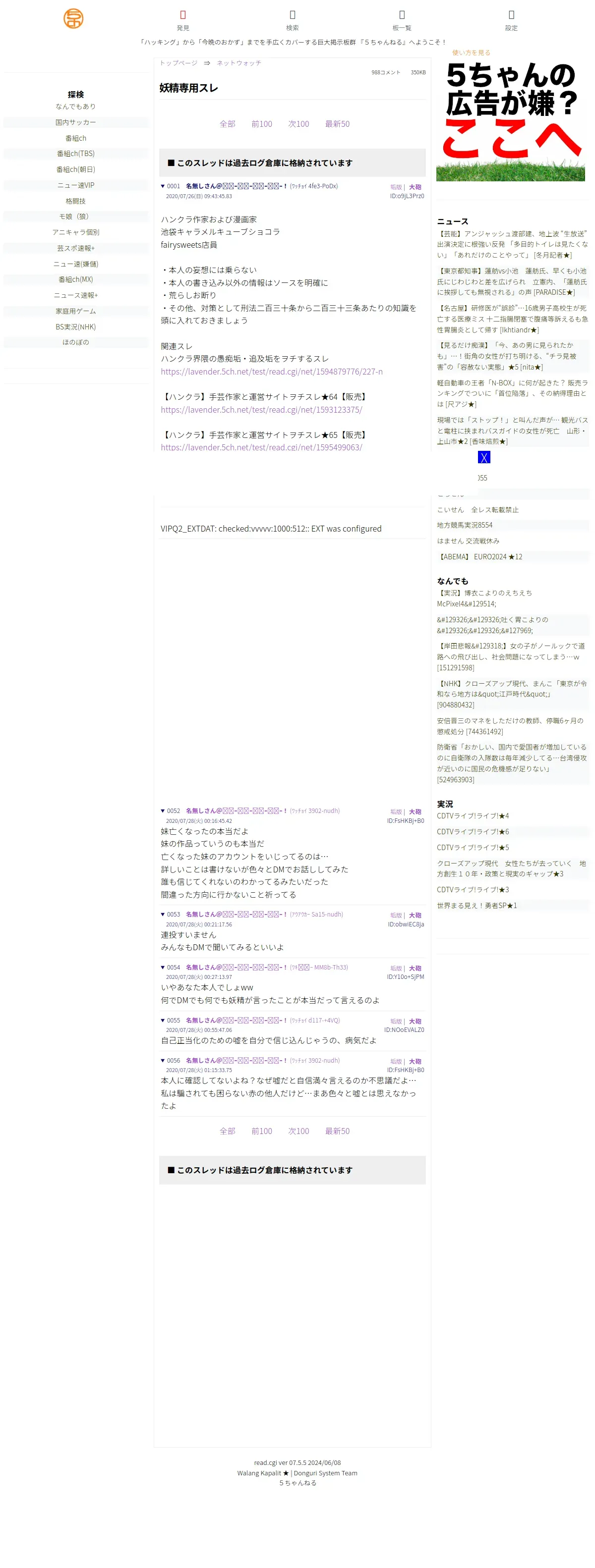Open CDTVライブ!ライブ!★4 thread
Screen dimensions: 595x1568
pos(473,816)
